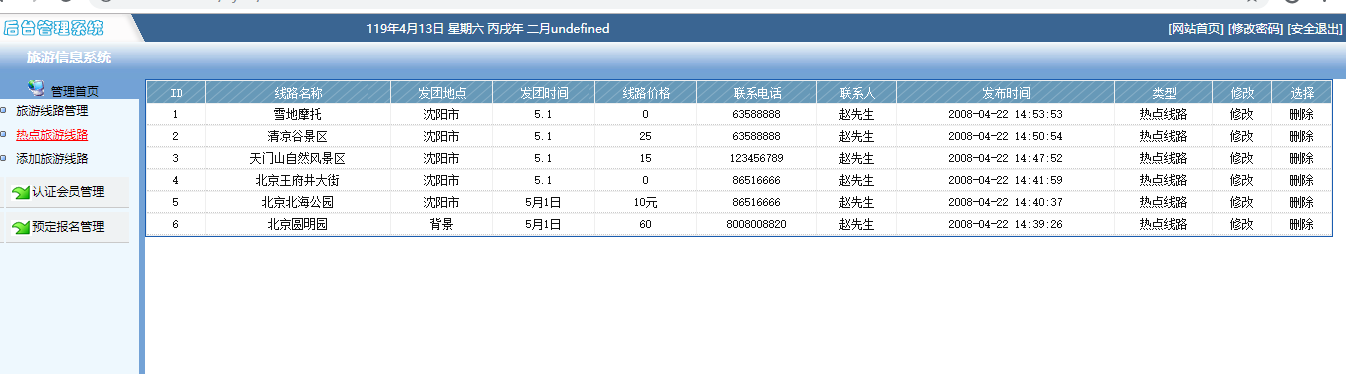Click the route name 雪地摩托
This screenshot has width=1346, height=374.
pos(298,114)
